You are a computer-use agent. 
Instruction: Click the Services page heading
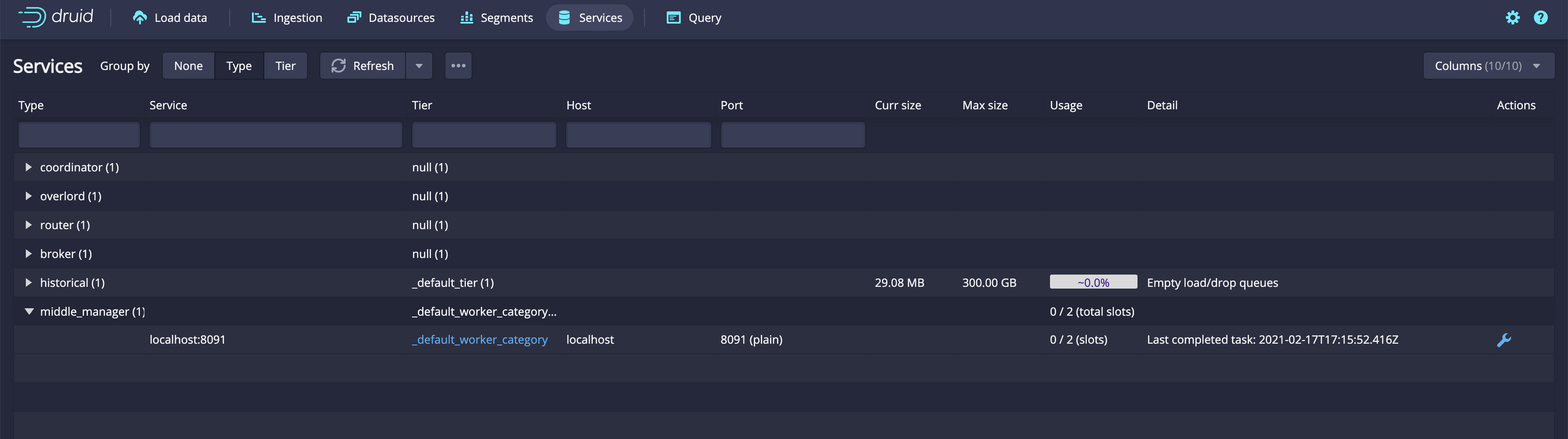pyautogui.click(x=48, y=66)
